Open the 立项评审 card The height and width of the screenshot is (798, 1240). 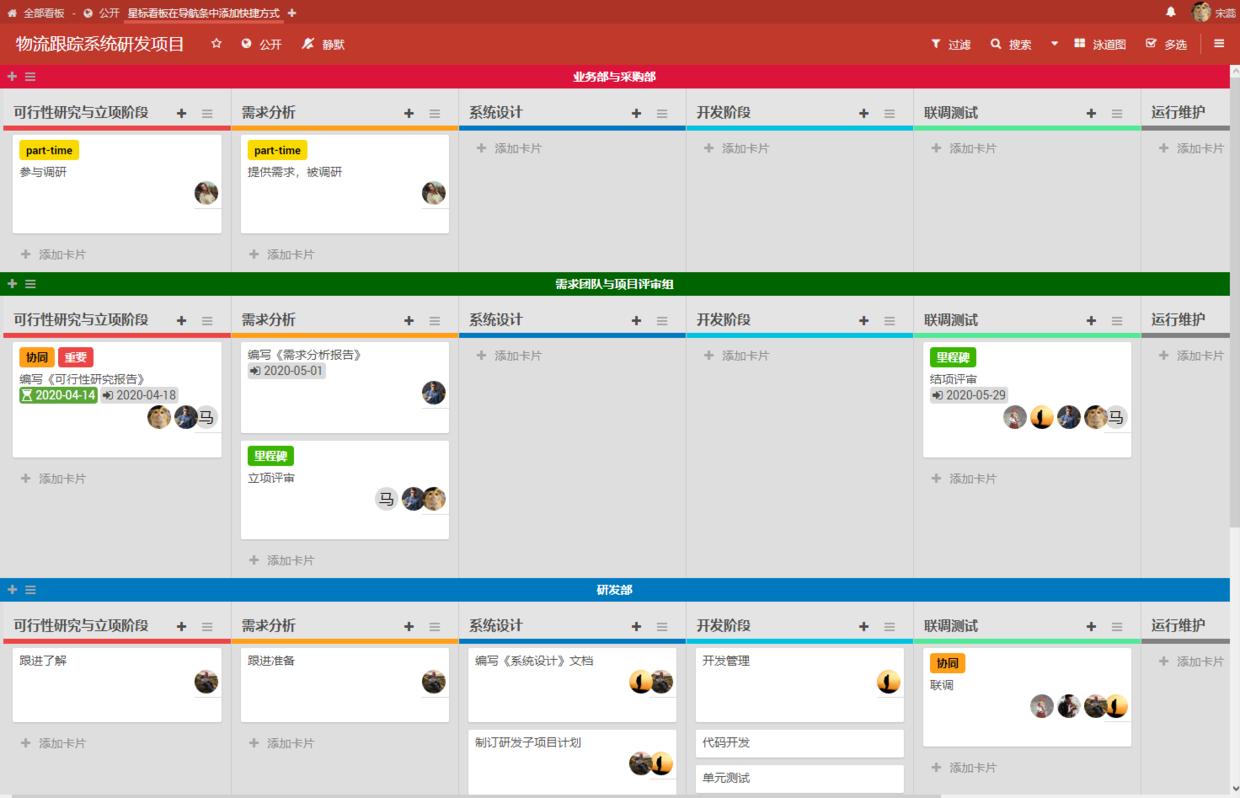point(345,490)
